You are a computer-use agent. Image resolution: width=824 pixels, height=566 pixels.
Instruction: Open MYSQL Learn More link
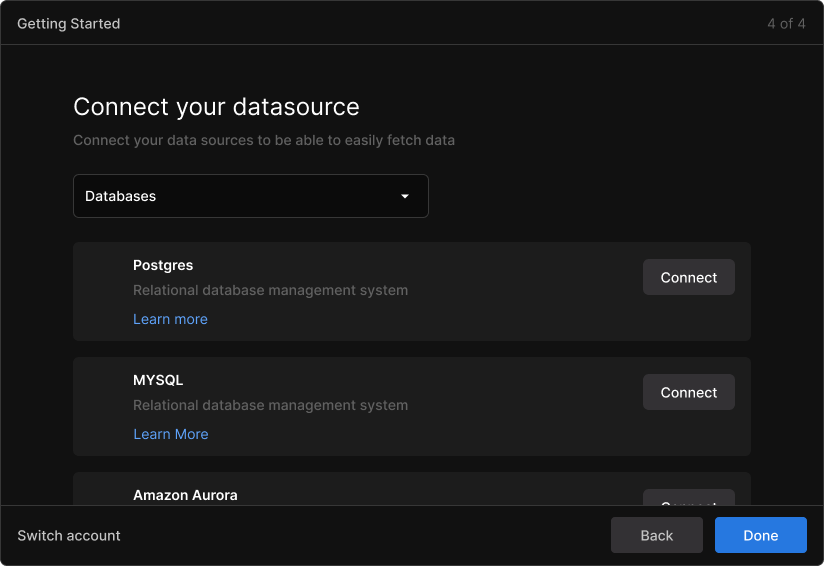171,434
